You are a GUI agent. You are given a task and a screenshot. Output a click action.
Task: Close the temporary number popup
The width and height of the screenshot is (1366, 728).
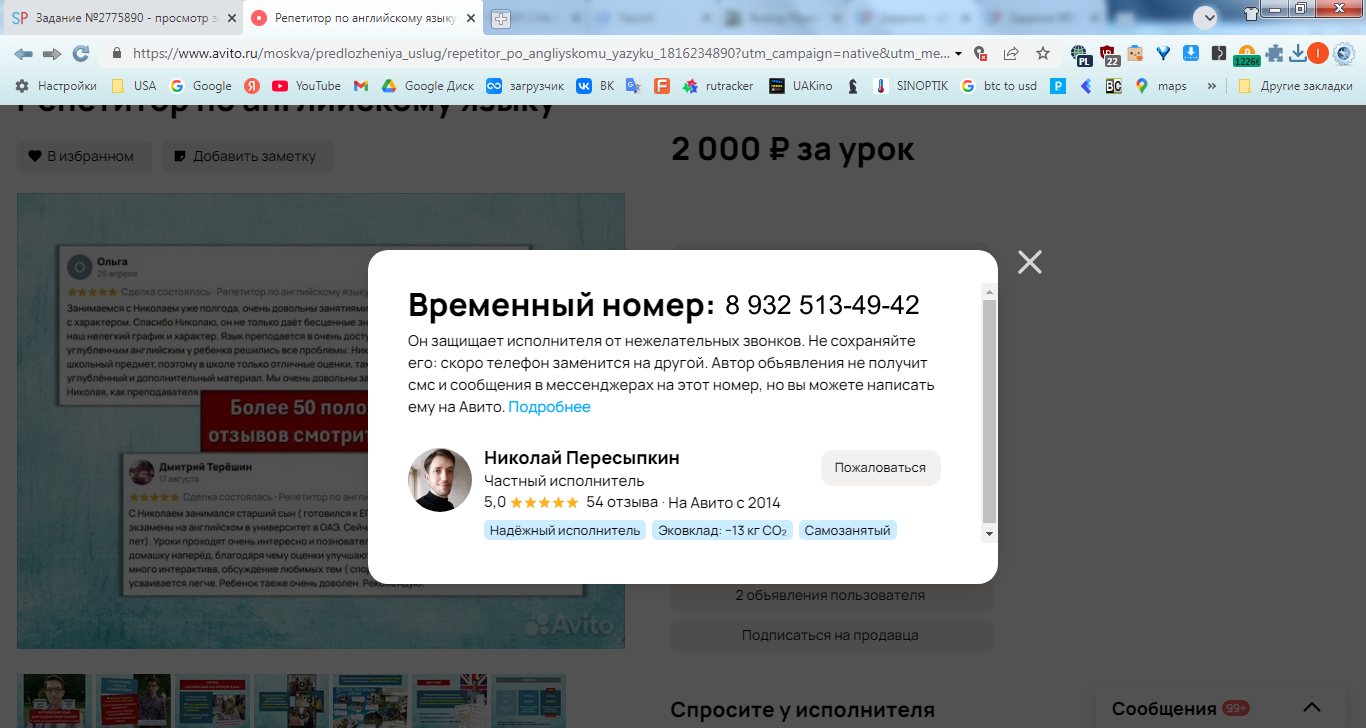pyautogui.click(x=1029, y=262)
